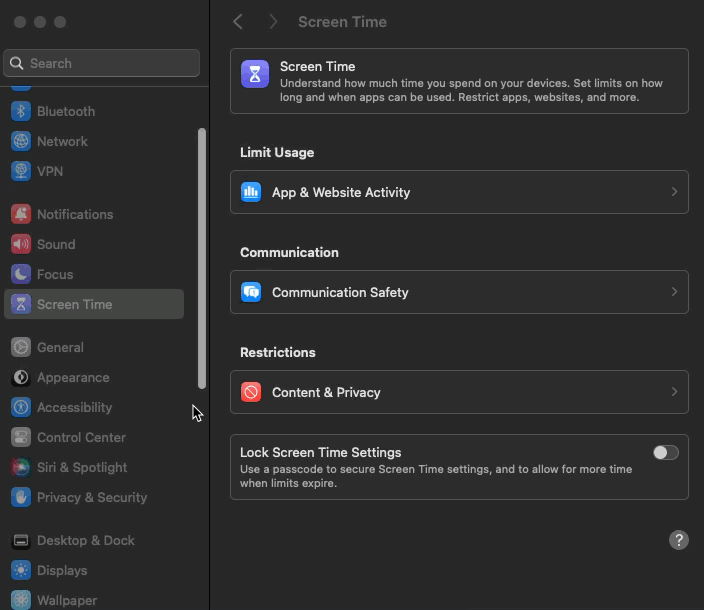This screenshot has height=610, width=704.
Task: Go to General settings
Action: [x=94, y=347]
